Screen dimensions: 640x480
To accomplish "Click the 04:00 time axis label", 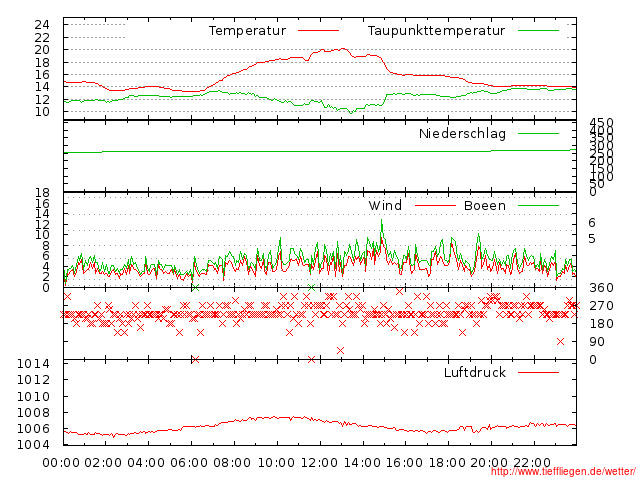I will [x=146, y=463].
